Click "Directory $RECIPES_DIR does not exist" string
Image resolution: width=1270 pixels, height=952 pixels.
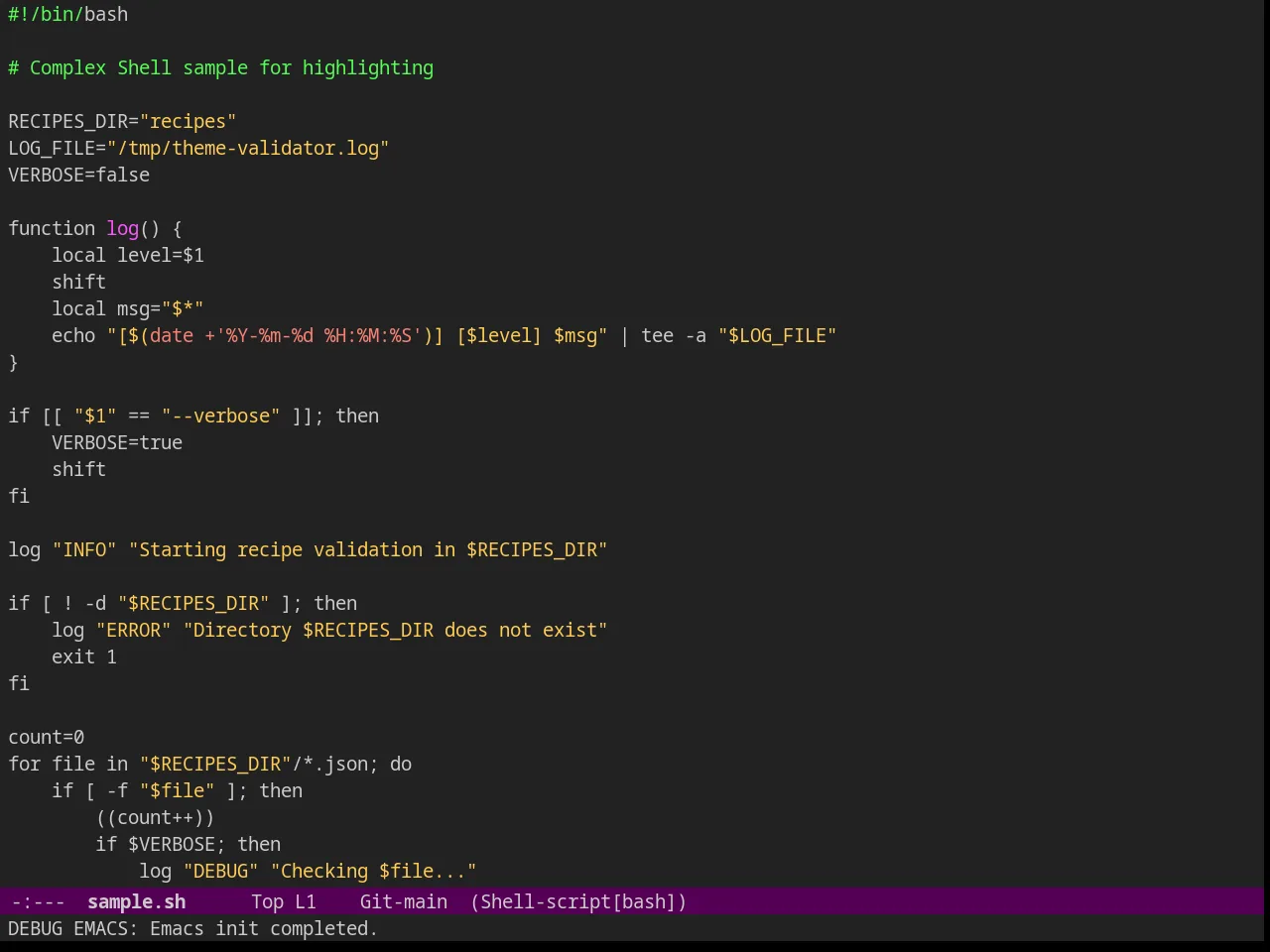click(395, 630)
